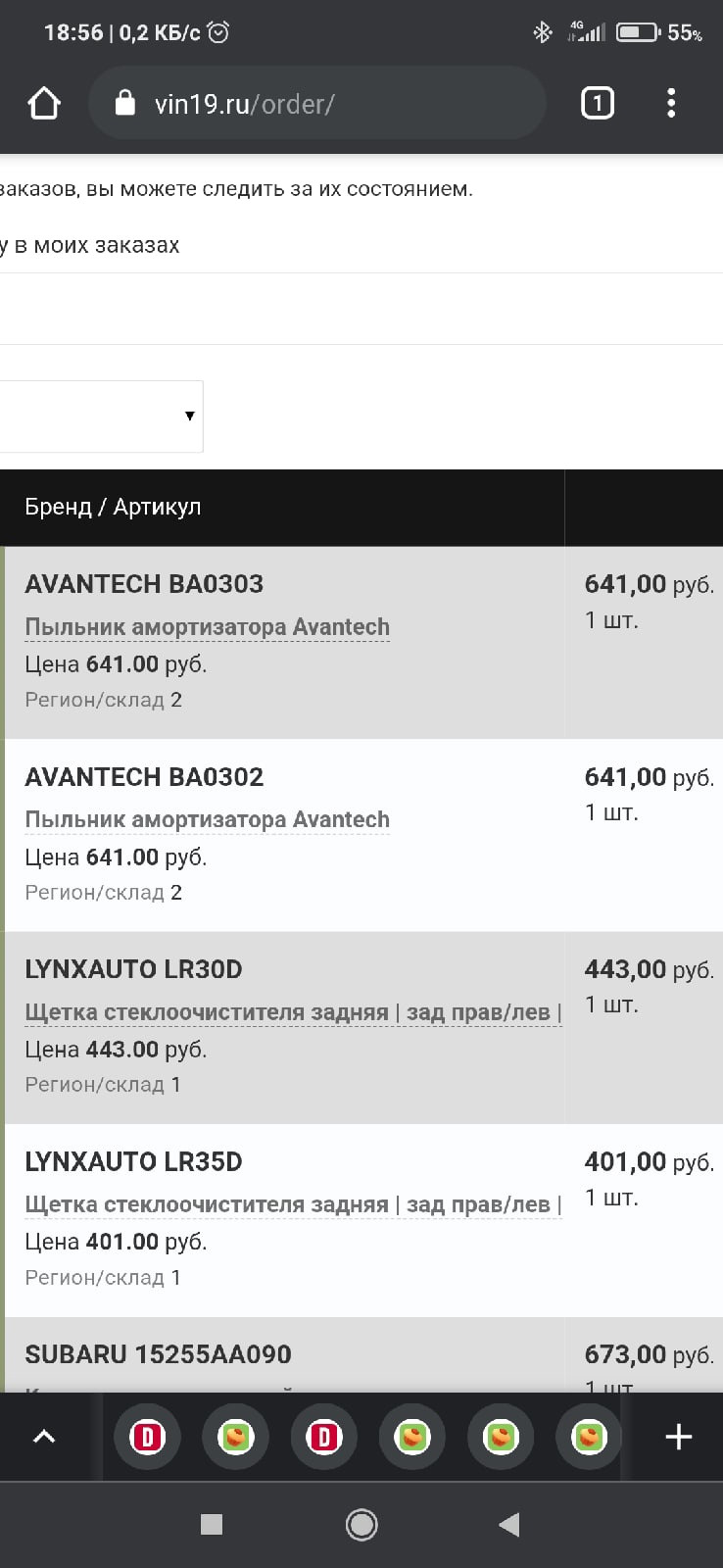Image resolution: width=723 pixels, height=1568 pixels.
Task: Open Щетка стеклоочистителя link under LYNXAUTO LR30D
Action: (x=292, y=1012)
